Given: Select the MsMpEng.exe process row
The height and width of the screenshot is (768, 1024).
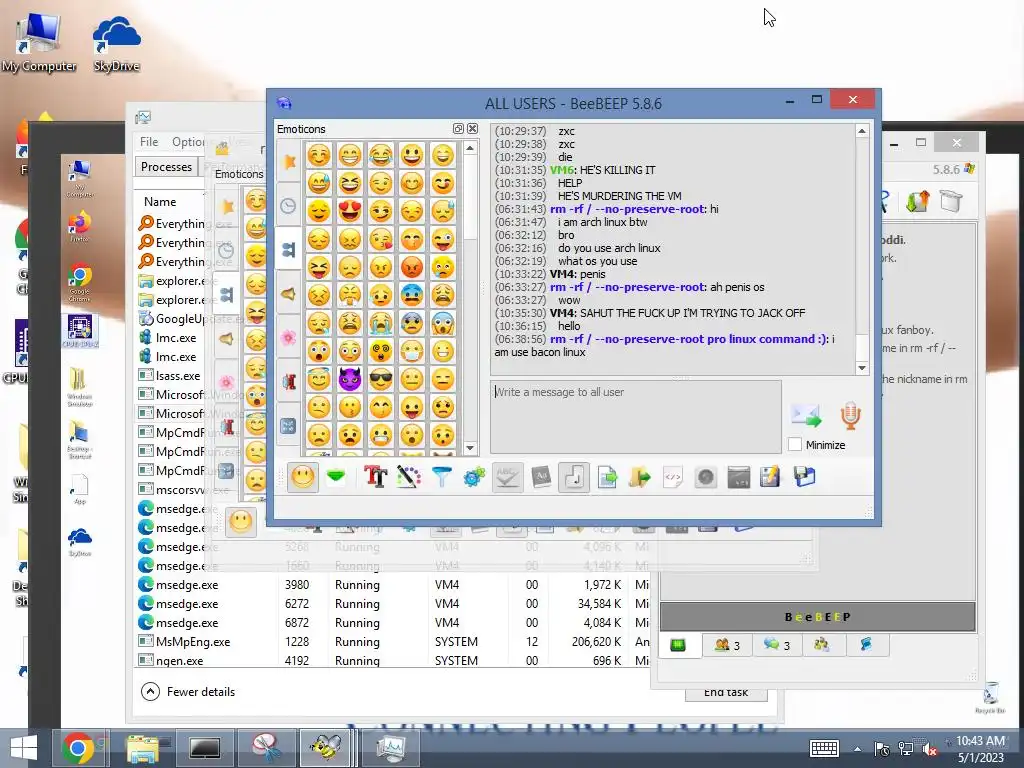Looking at the screenshot, I should (x=394, y=642).
